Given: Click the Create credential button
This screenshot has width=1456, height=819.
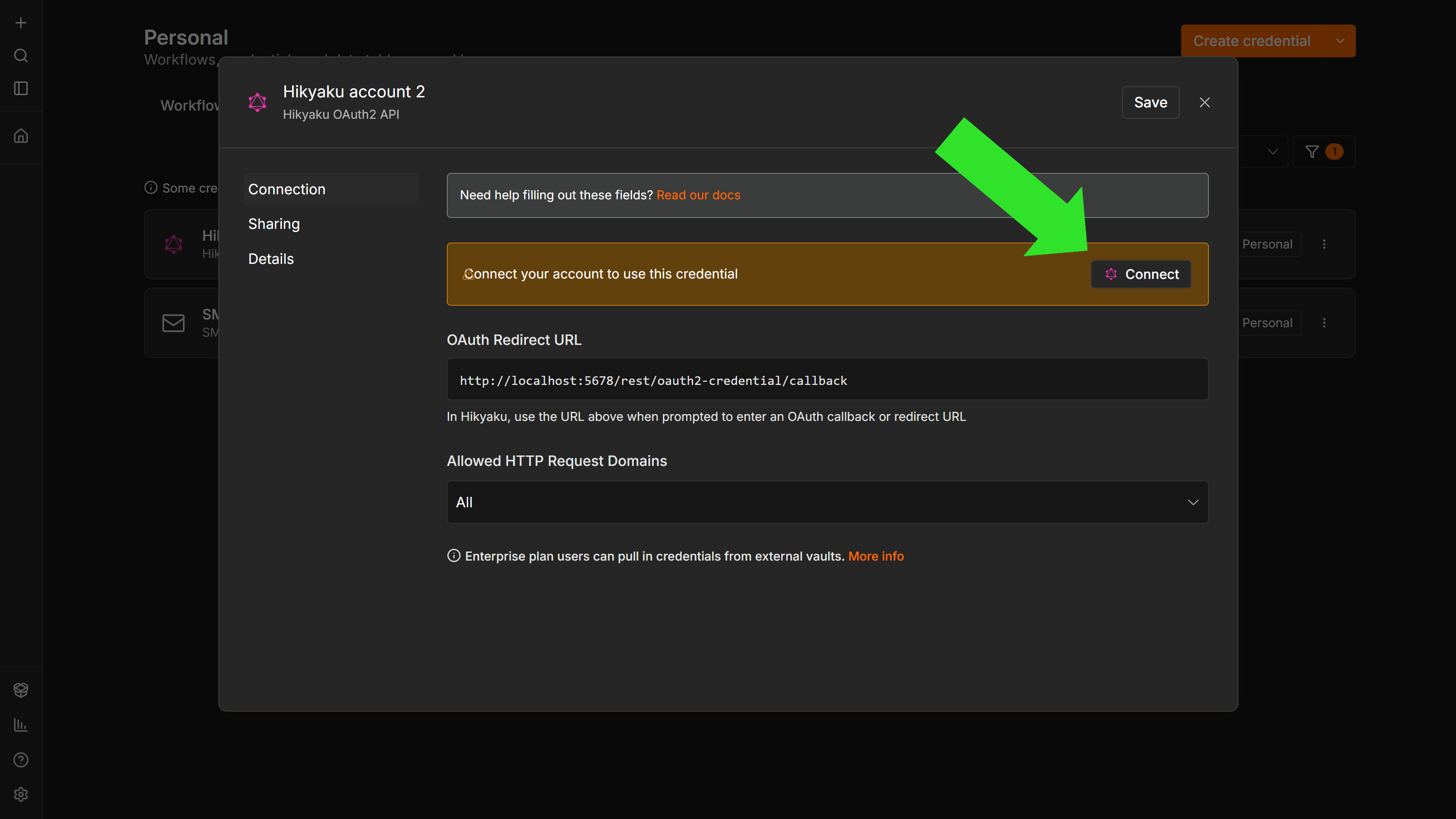Looking at the screenshot, I should click(x=1251, y=40).
